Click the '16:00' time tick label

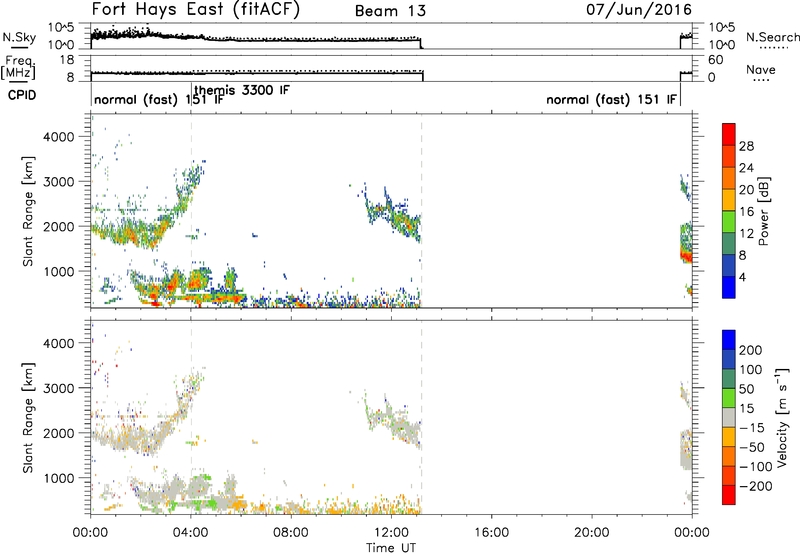(x=491, y=533)
